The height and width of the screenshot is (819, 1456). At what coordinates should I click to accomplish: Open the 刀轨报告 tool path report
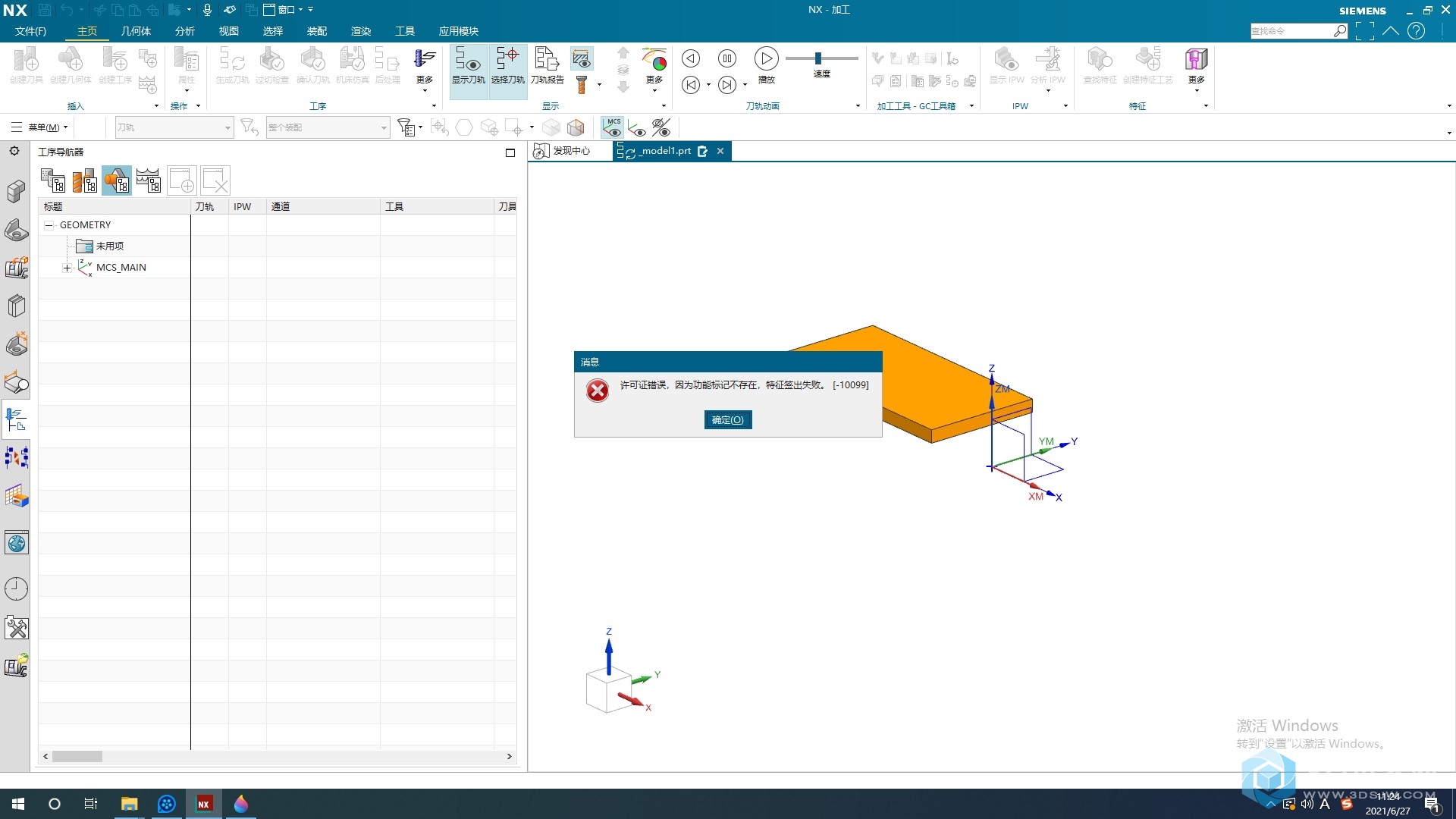point(547,65)
